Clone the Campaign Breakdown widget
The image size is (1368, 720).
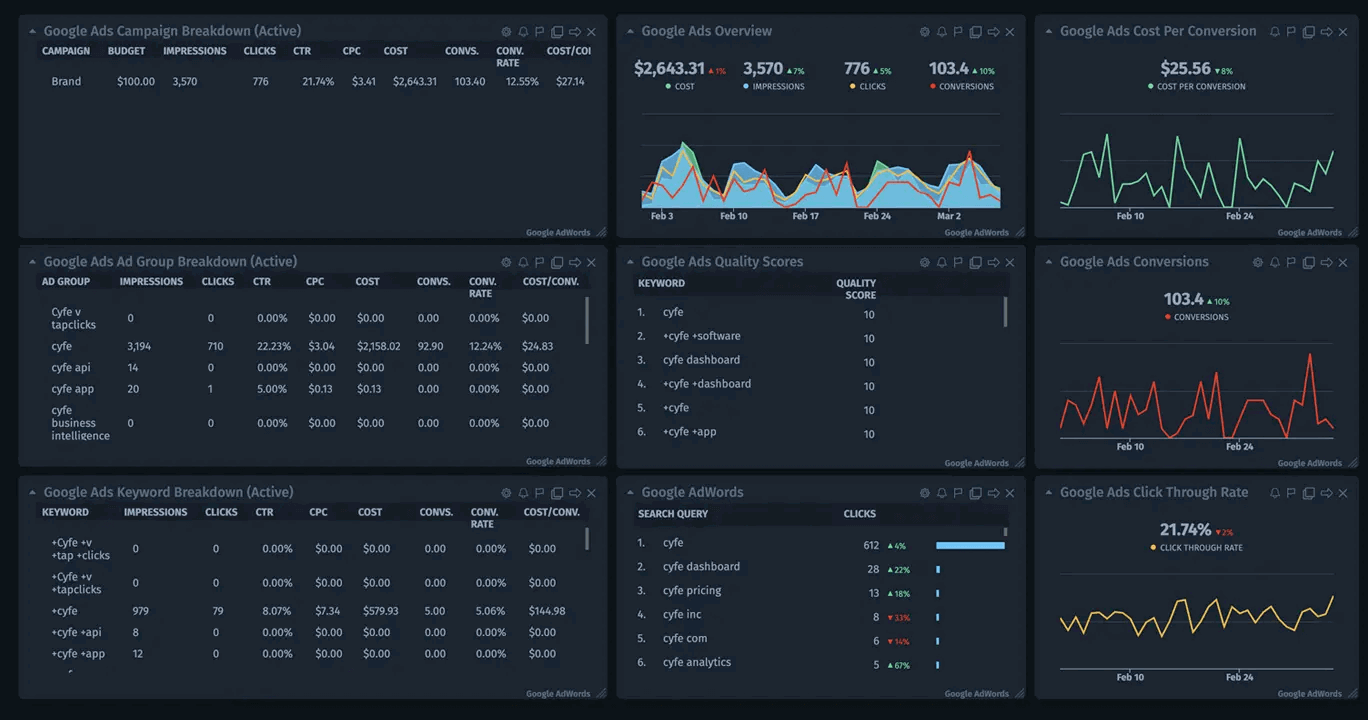click(556, 30)
